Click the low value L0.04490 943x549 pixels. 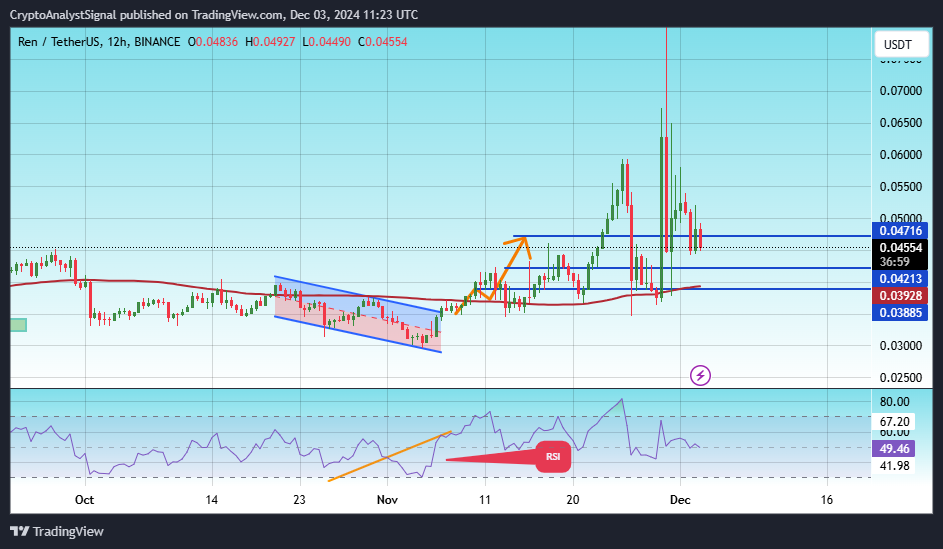point(326,42)
